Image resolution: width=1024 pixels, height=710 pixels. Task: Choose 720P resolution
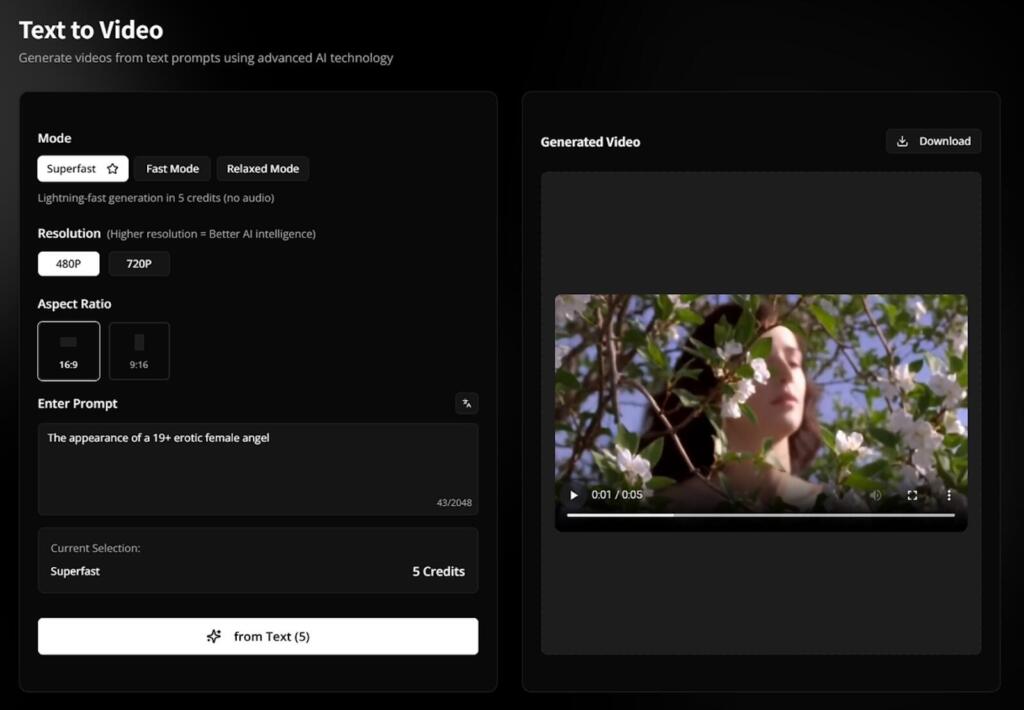click(x=139, y=264)
